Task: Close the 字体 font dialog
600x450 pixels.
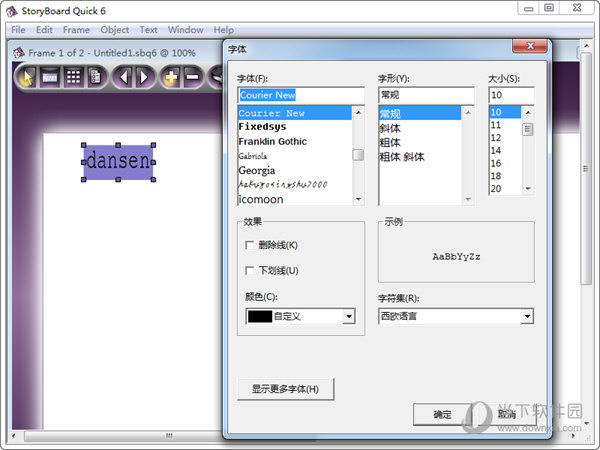Action: pos(530,46)
